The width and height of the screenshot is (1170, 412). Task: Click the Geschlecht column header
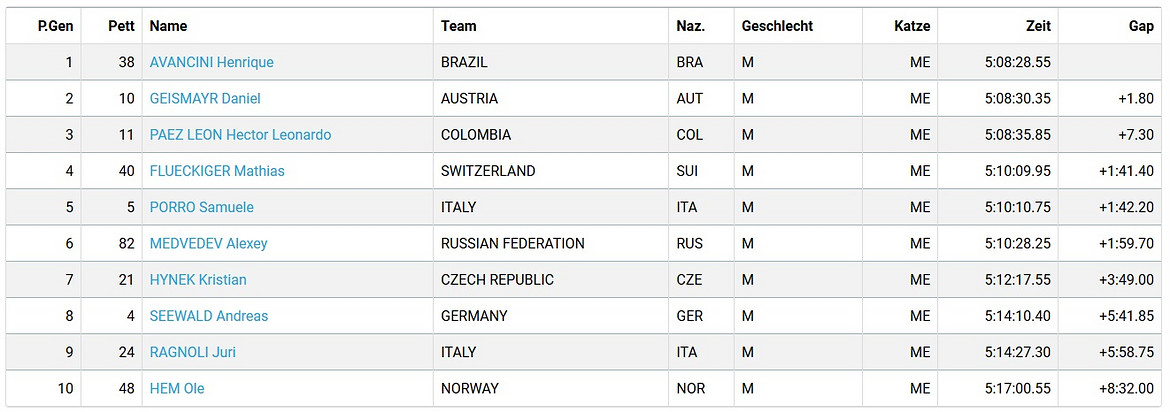click(x=777, y=26)
